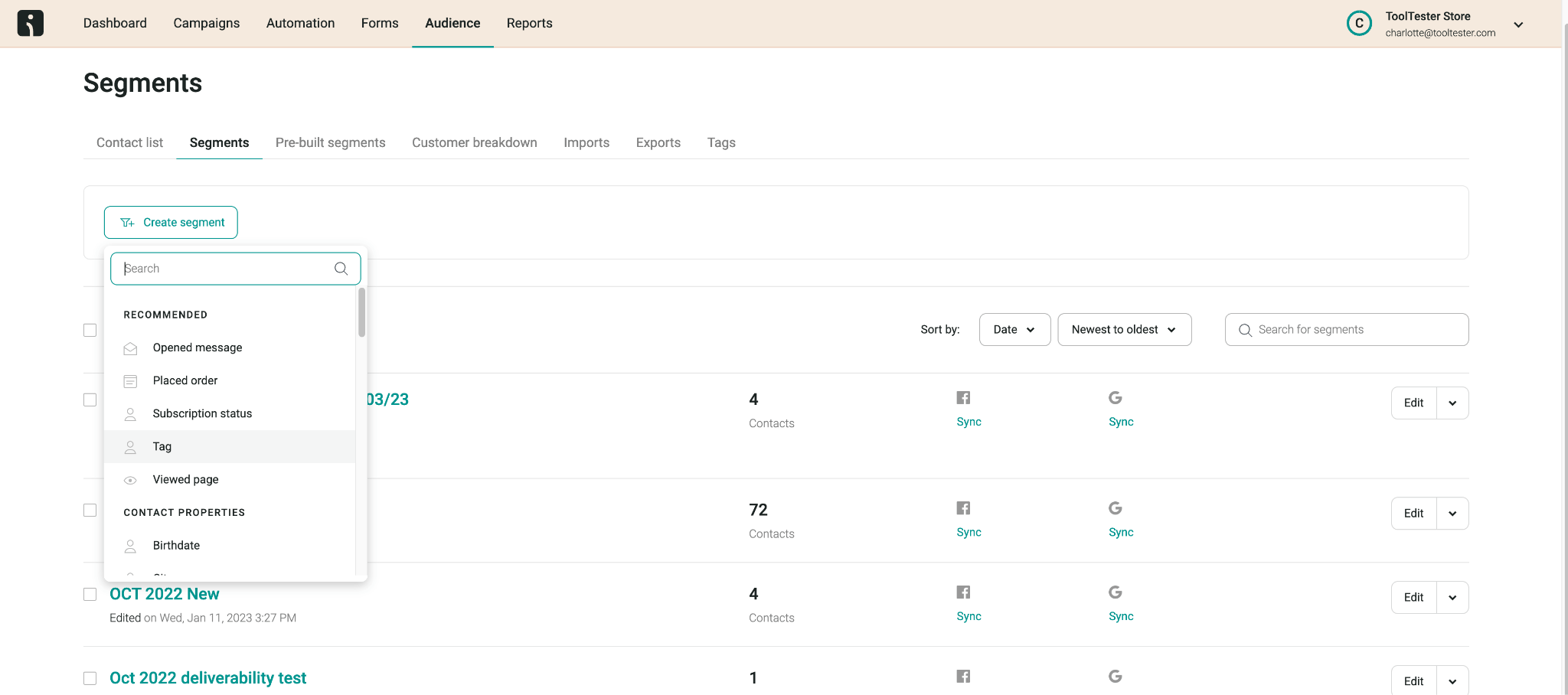Image resolution: width=1568 pixels, height=695 pixels.
Task: Click the person icon beside Tag
Action: [130, 447]
